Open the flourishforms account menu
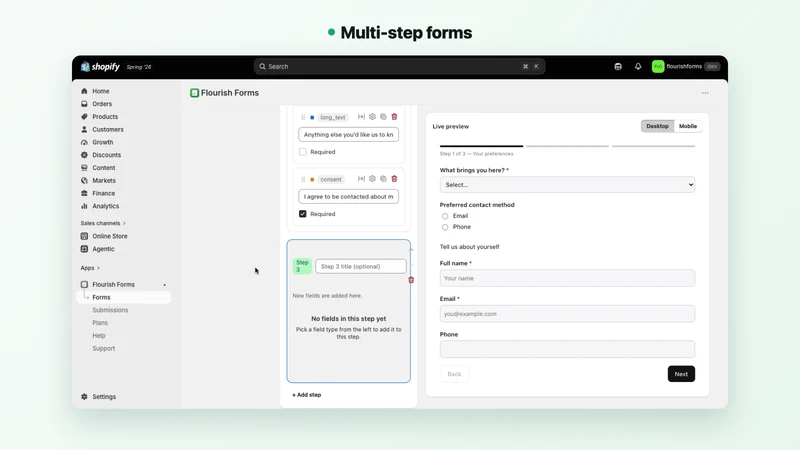Image resolution: width=800 pixels, height=450 pixels. (x=686, y=66)
